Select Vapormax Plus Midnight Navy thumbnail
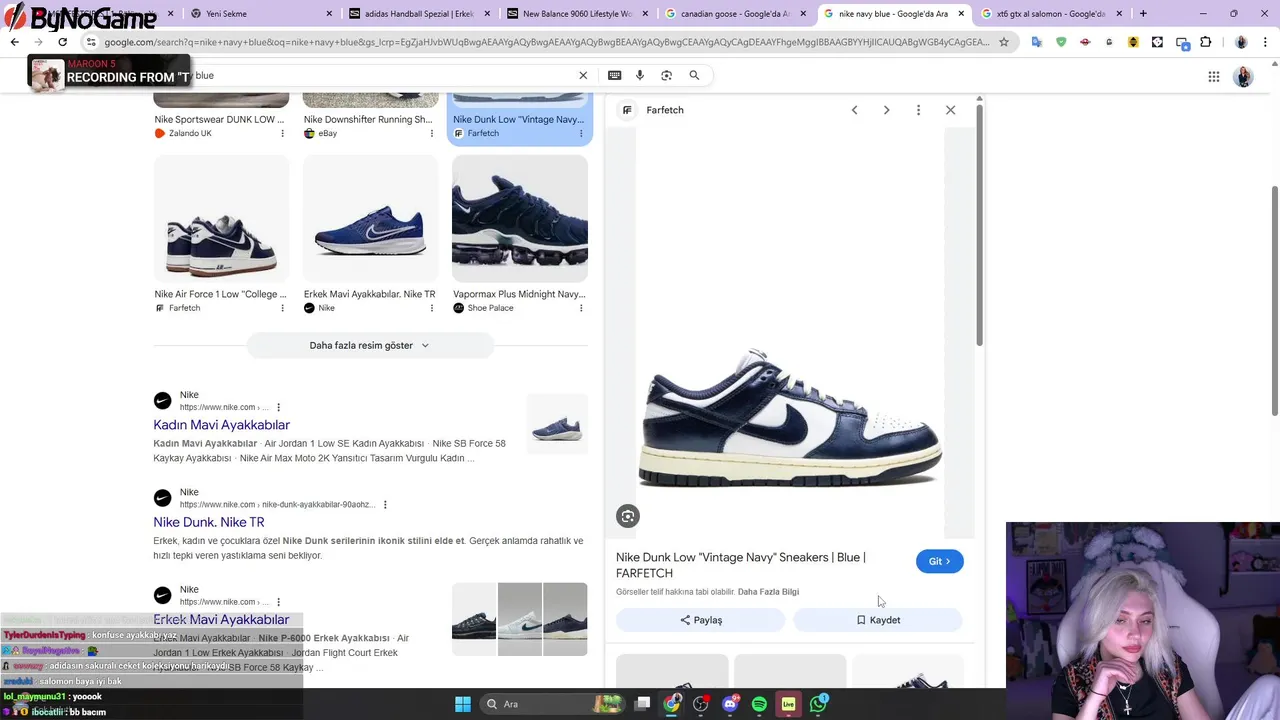The width and height of the screenshot is (1280, 720). 520,218
